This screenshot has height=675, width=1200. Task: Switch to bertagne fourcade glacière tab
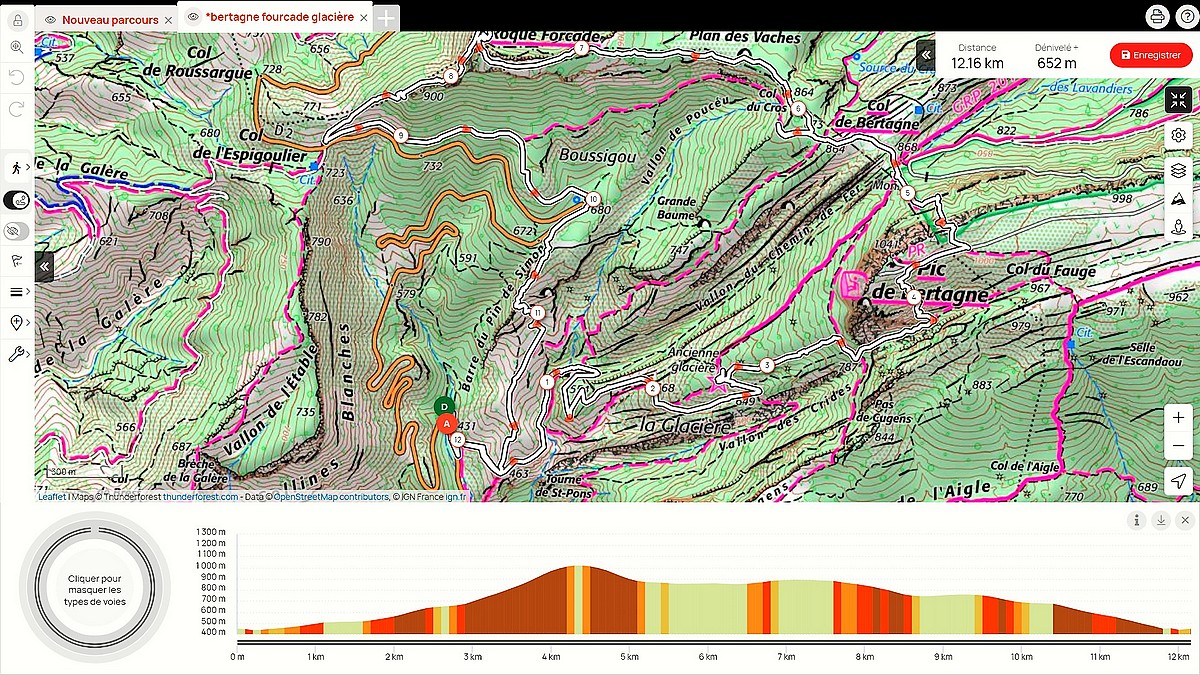279,17
